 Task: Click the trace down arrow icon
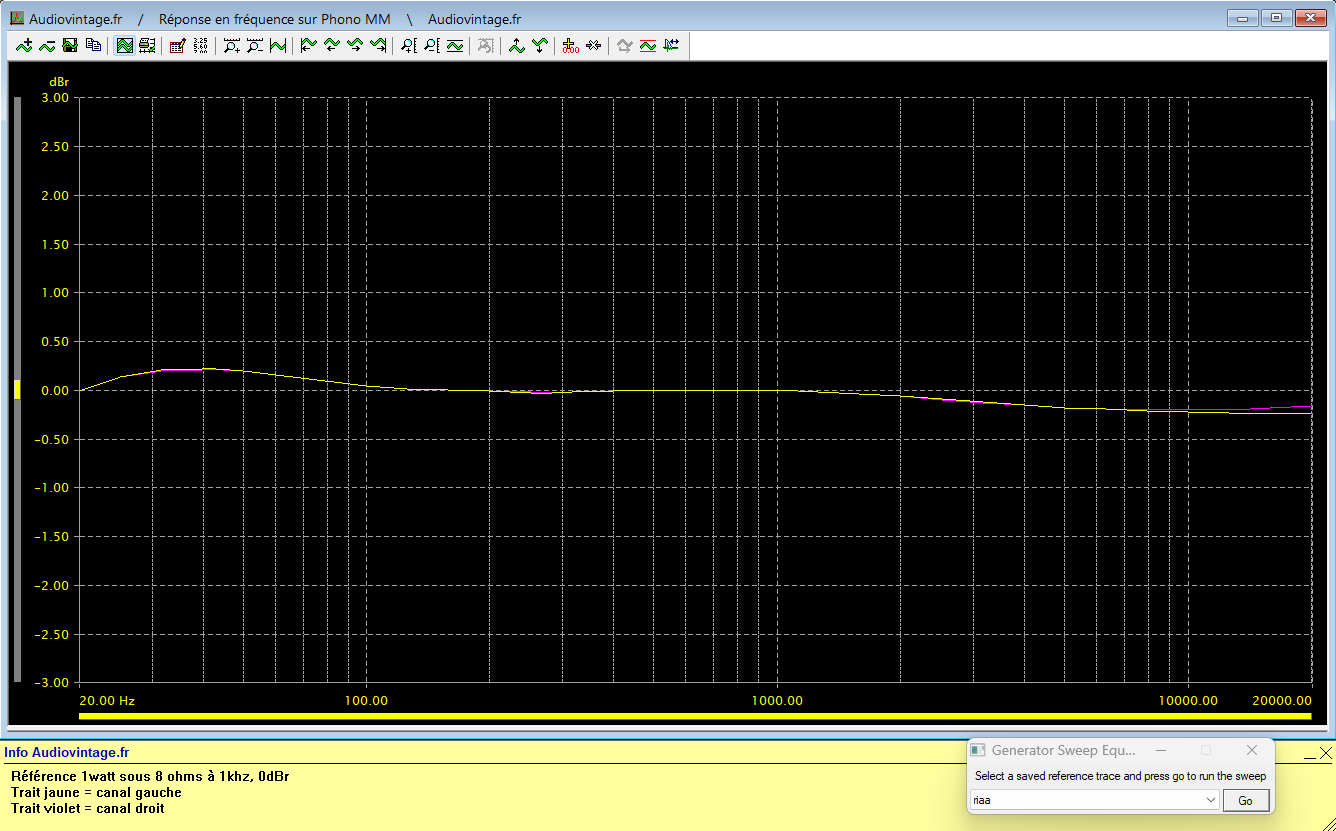(540, 45)
